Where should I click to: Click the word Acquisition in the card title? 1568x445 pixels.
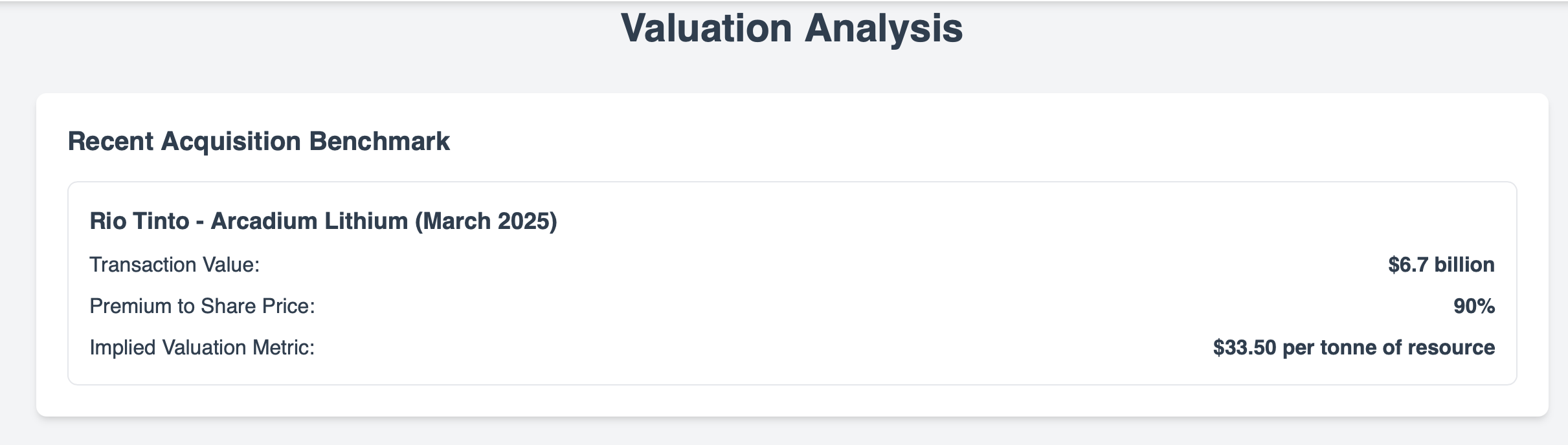coord(231,142)
